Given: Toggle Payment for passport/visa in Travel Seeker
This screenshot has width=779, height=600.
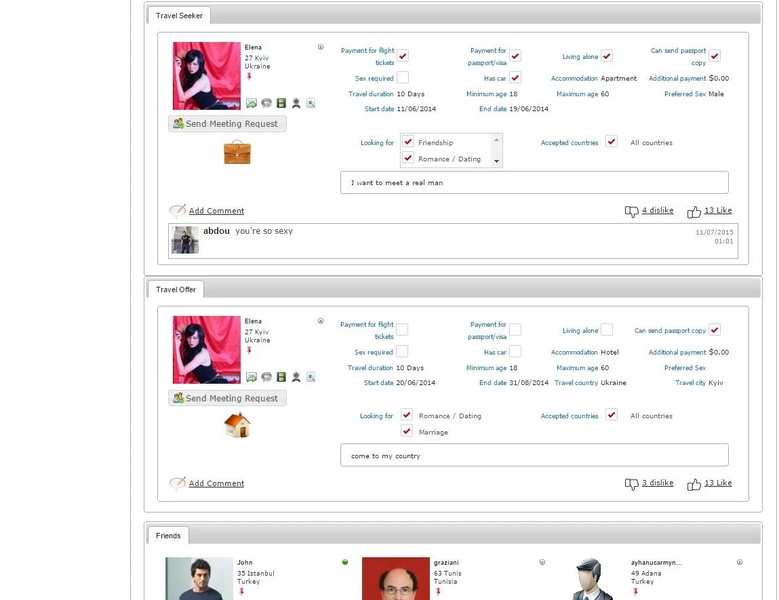Looking at the screenshot, I should [515, 56].
